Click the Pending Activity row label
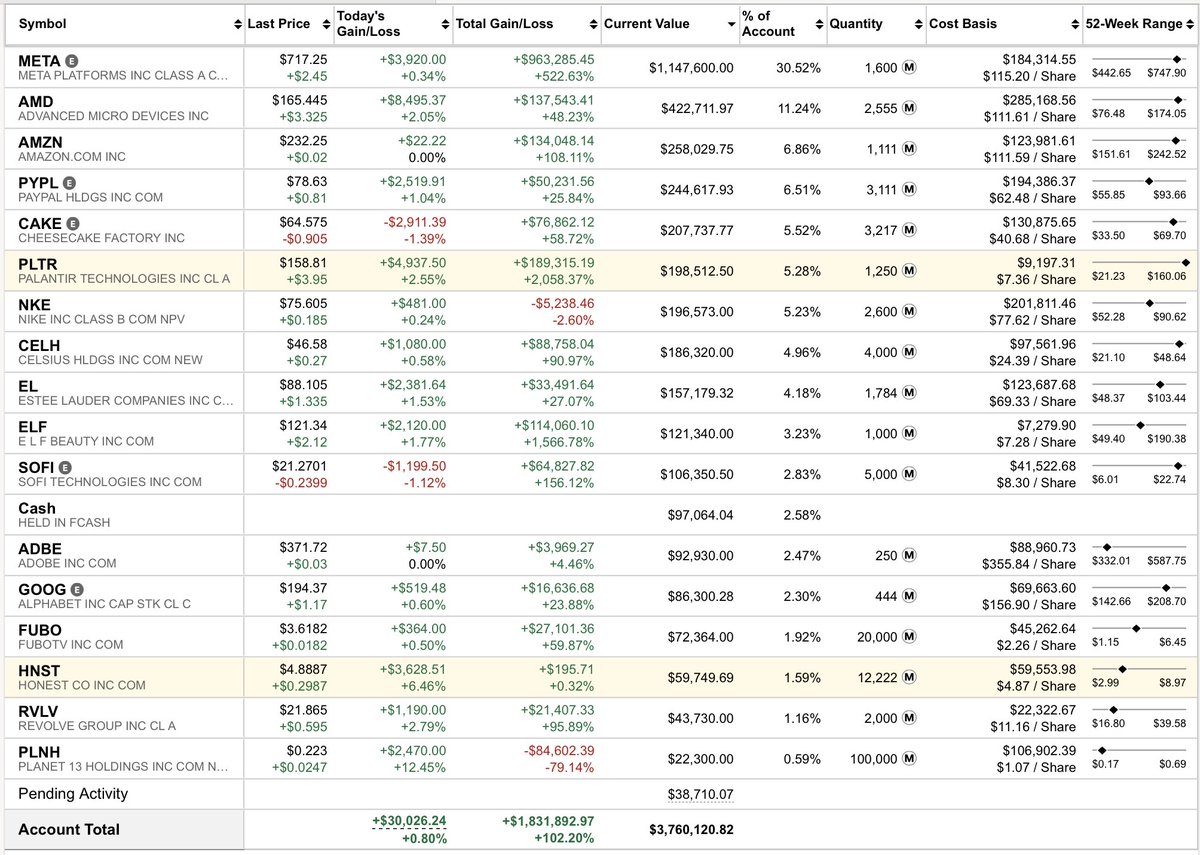 (x=73, y=794)
